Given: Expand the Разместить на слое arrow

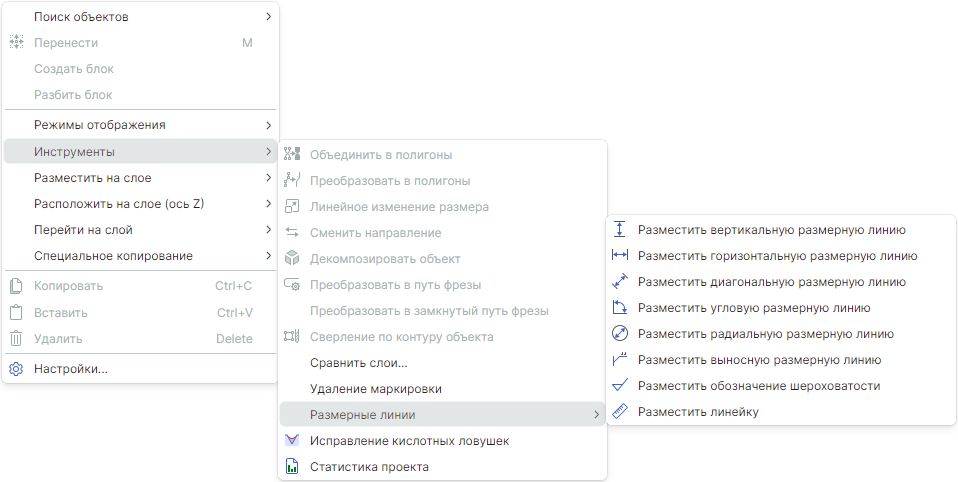Looking at the screenshot, I should point(269,178).
